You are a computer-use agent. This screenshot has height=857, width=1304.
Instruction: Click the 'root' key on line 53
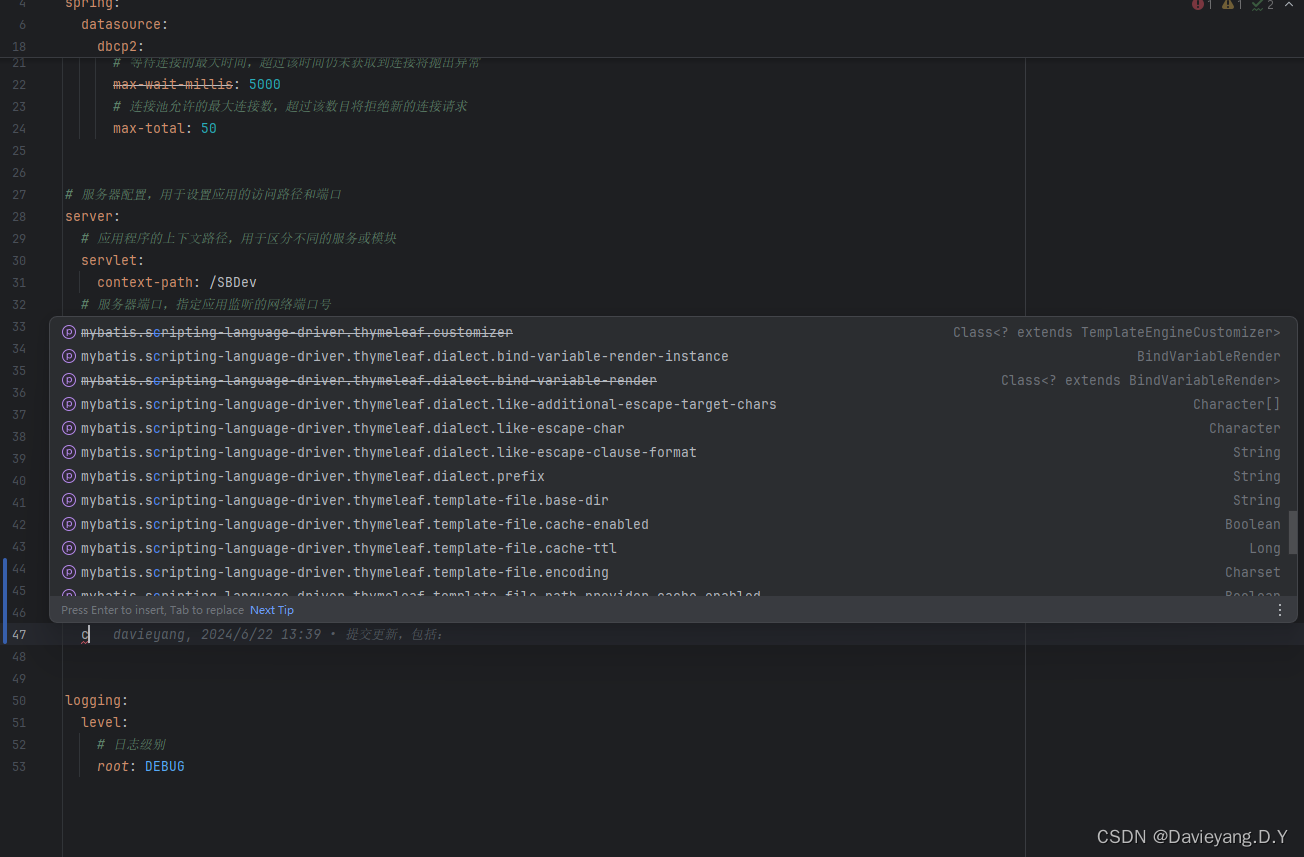click(x=113, y=766)
